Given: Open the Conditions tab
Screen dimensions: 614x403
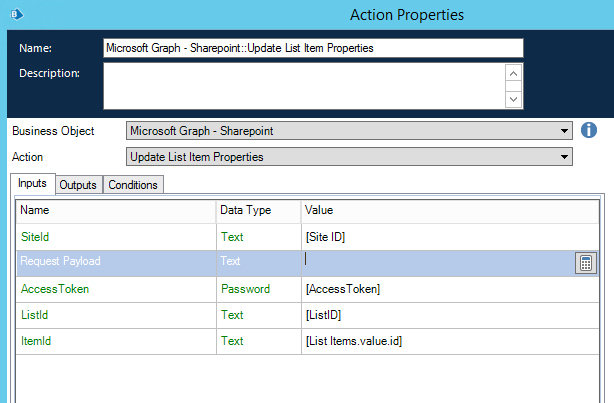Looking at the screenshot, I should click(x=132, y=185).
